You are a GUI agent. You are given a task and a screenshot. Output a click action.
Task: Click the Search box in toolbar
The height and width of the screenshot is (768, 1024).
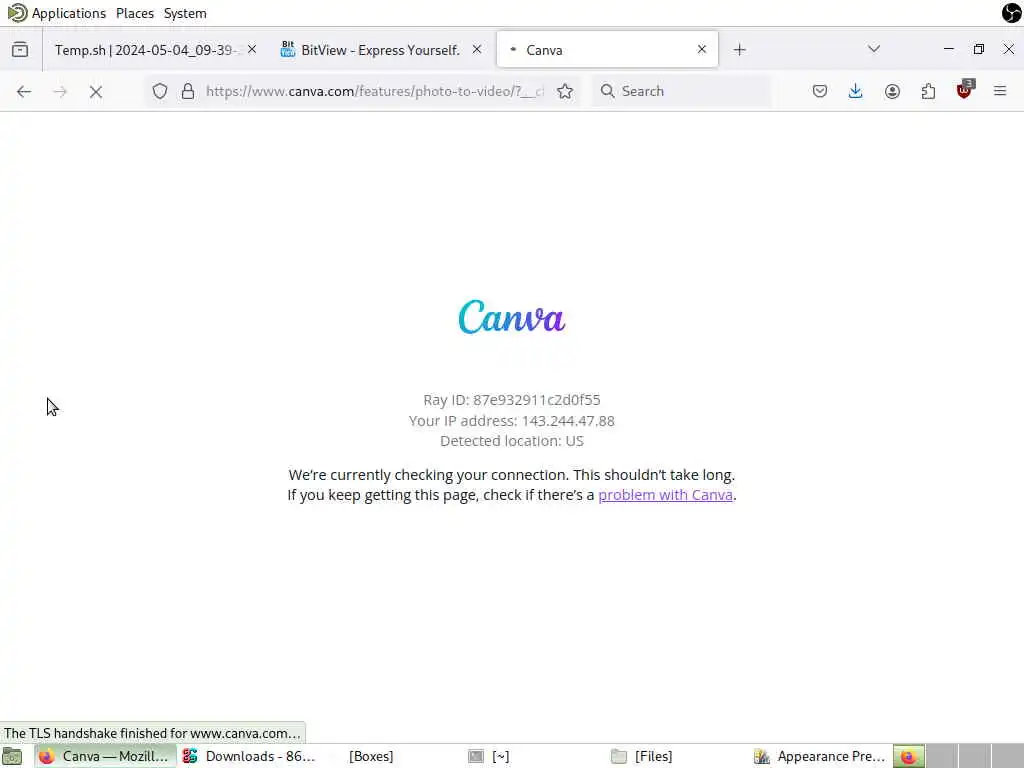coord(682,91)
